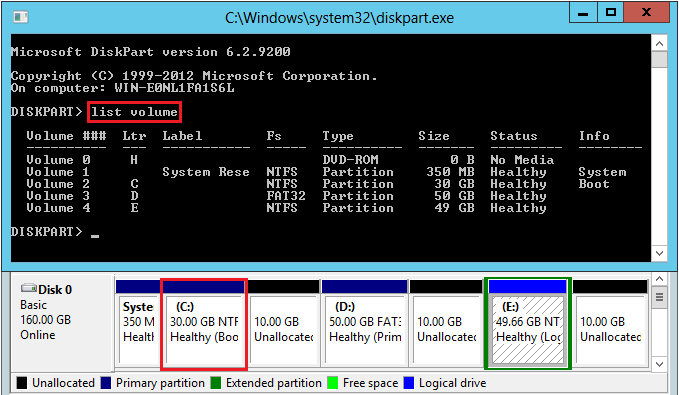Click the disk map scrollbar up arrow

tap(659, 279)
